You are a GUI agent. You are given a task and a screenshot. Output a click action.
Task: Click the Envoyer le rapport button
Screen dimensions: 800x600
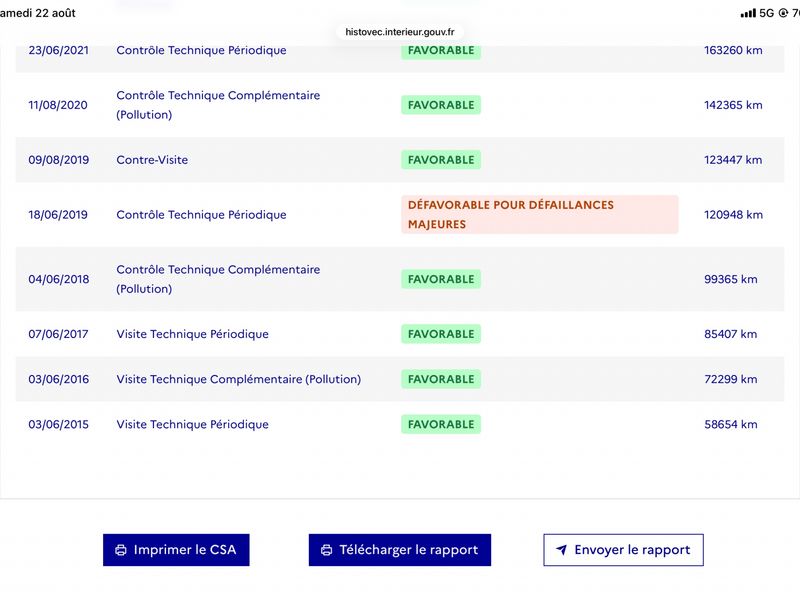623,550
